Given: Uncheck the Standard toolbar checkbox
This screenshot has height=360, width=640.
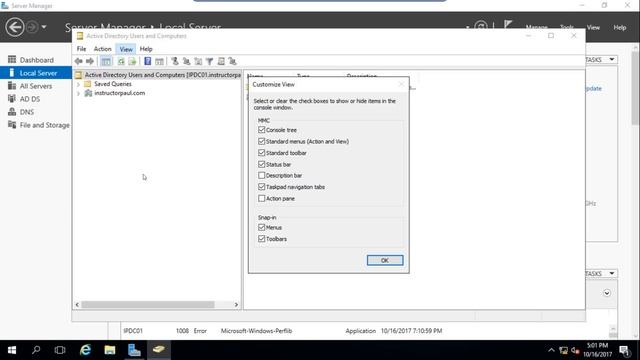Looking at the screenshot, I should (x=262, y=153).
